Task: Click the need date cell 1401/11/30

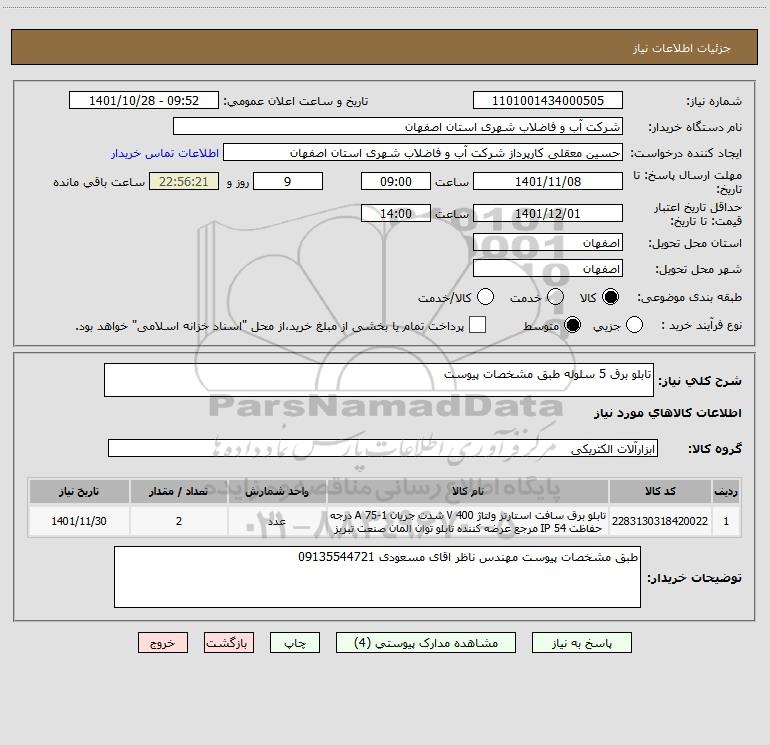Action: (79, 521)
